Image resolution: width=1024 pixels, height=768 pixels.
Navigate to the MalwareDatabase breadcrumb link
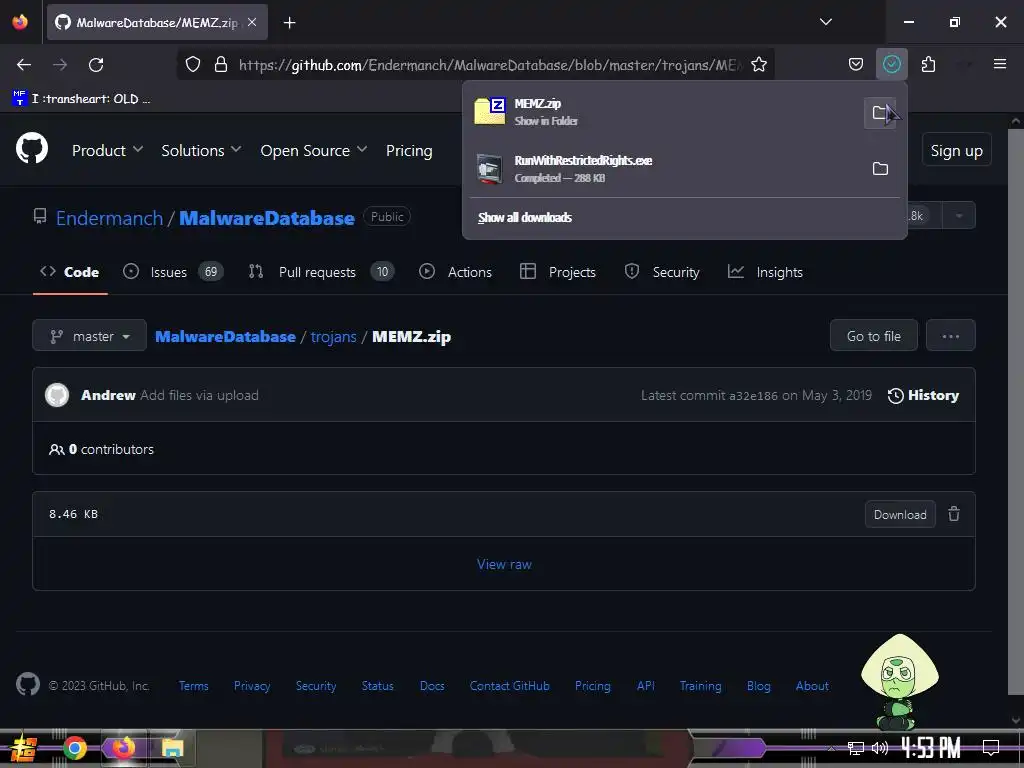pyautogui.click(x=225, y=336)
